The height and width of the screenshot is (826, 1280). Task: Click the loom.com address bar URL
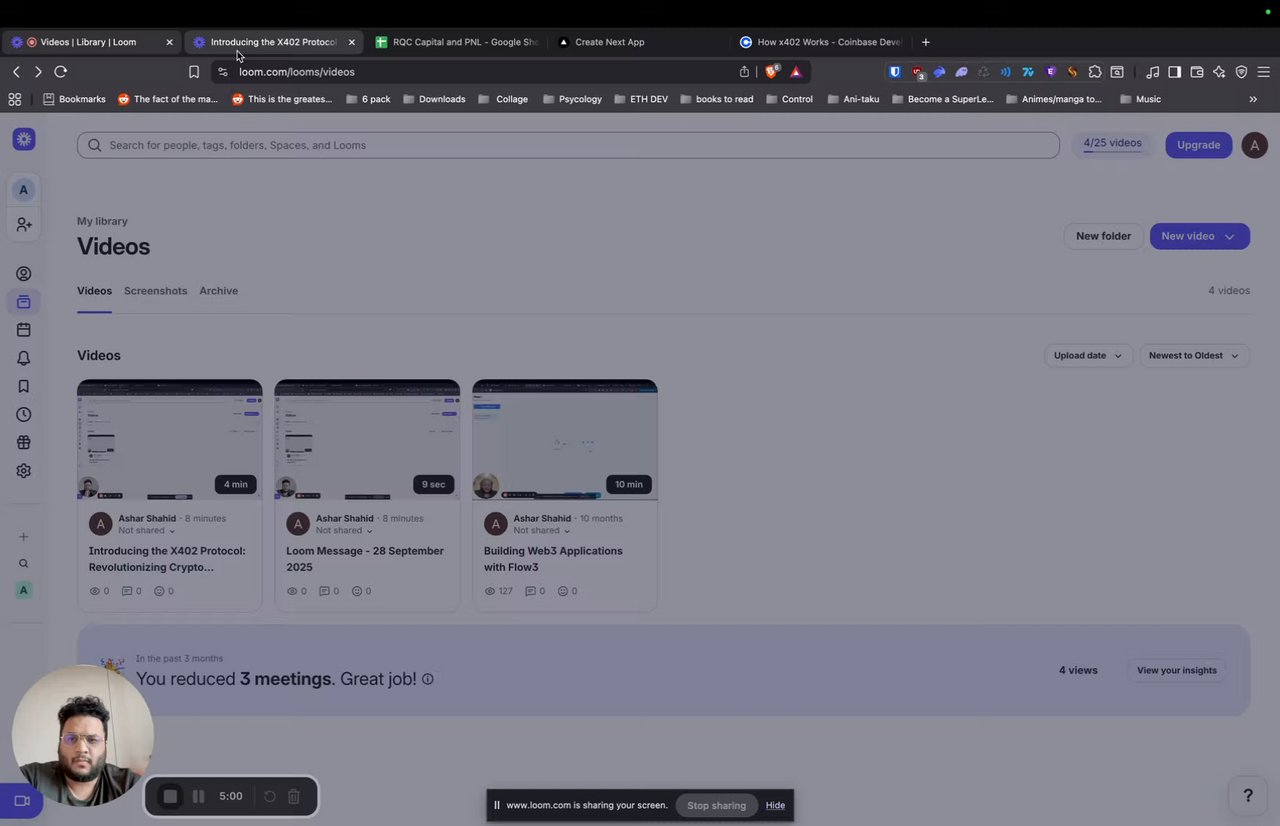(297, 72)
